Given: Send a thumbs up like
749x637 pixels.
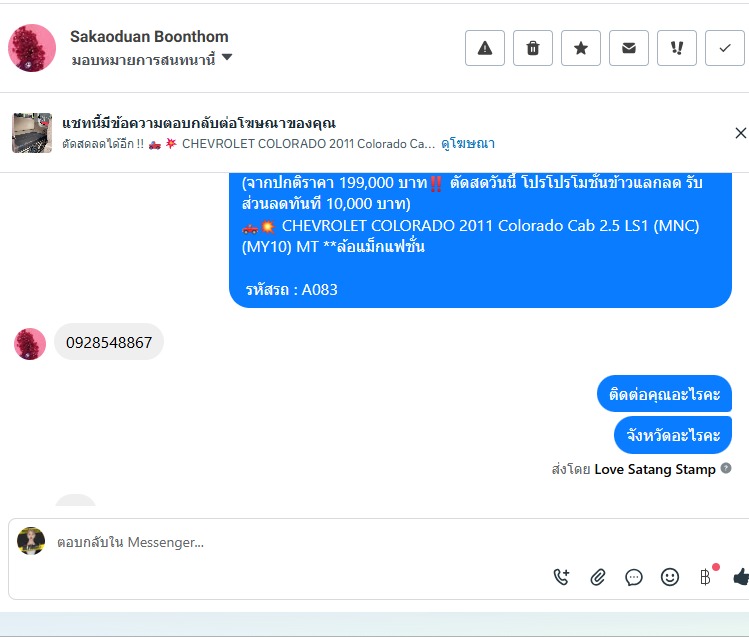Looking at the screenshot, I should tap(741, 577).
